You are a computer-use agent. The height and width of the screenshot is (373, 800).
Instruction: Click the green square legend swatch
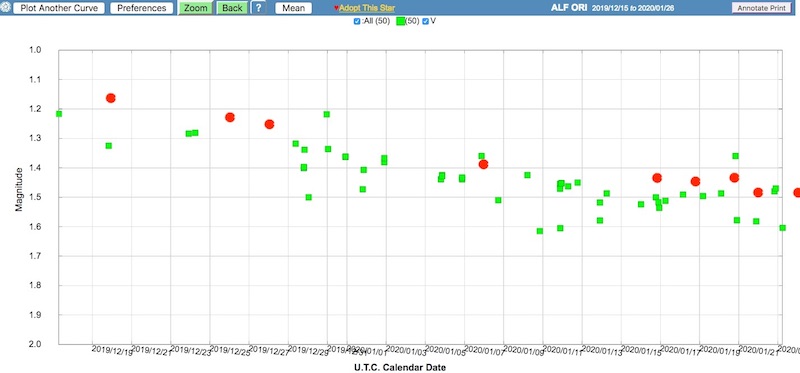pos(401,21)
